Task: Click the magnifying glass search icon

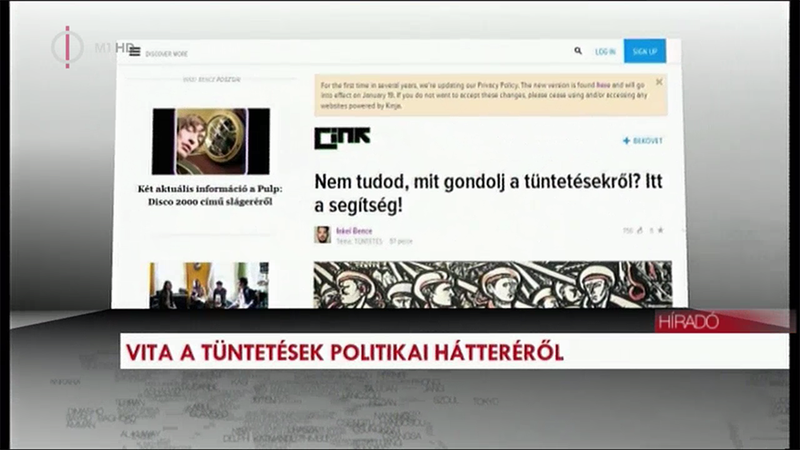Action: click(x=578, y=51)
